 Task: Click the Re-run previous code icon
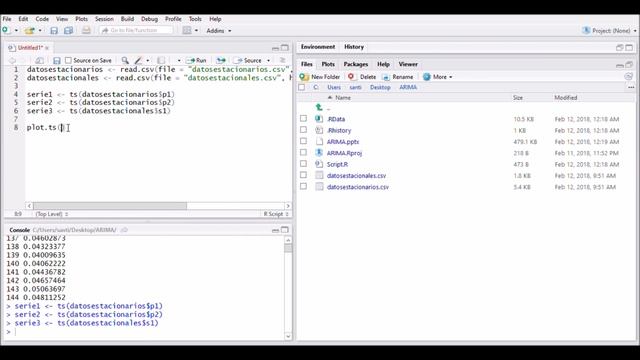coord(221,60)
